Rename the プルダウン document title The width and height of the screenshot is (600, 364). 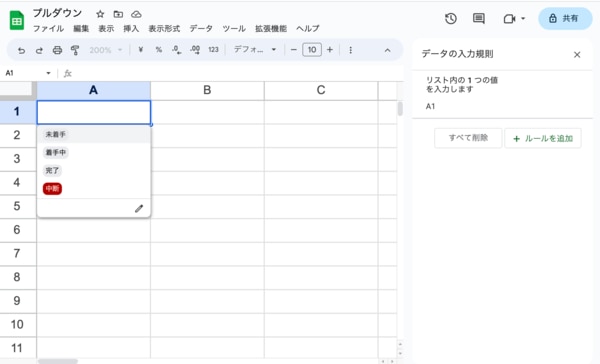click(x=57, y=13)
